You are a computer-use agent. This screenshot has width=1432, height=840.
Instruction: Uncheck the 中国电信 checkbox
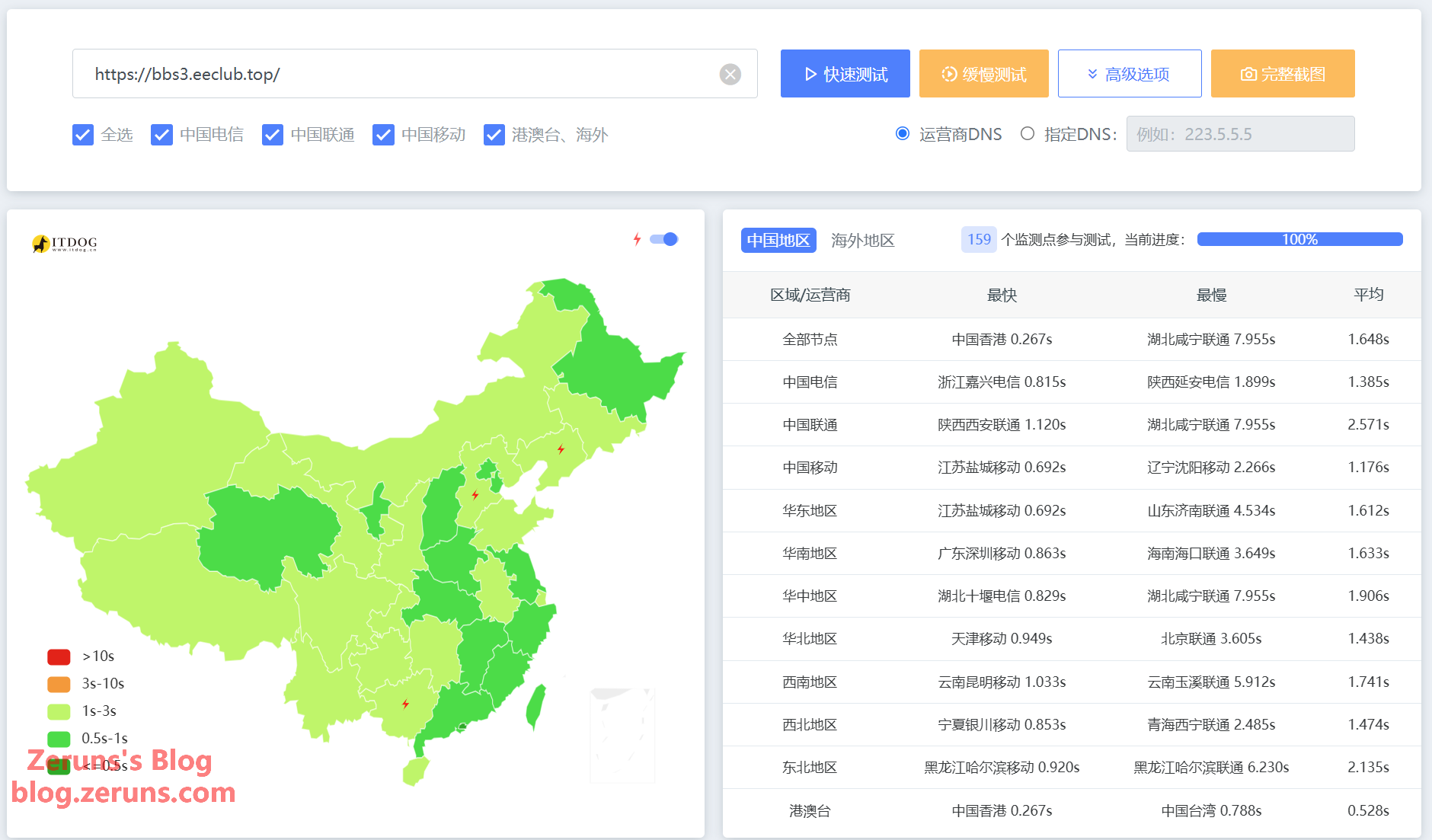coord(161,135)
